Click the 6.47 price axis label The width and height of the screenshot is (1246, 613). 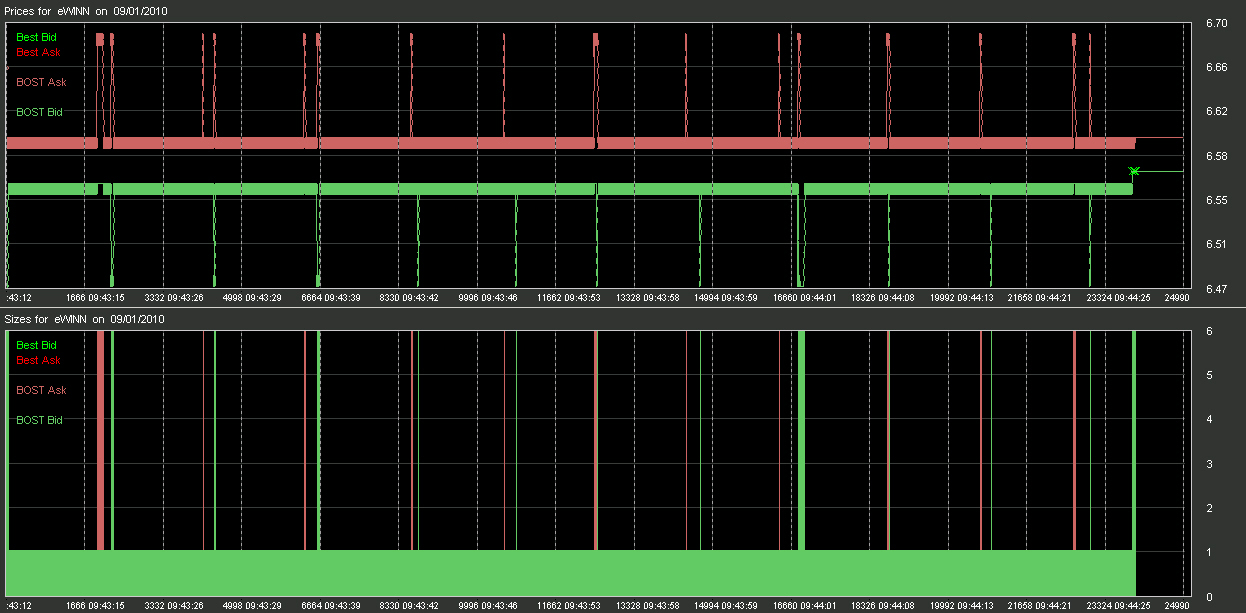tap(1217, 289)
